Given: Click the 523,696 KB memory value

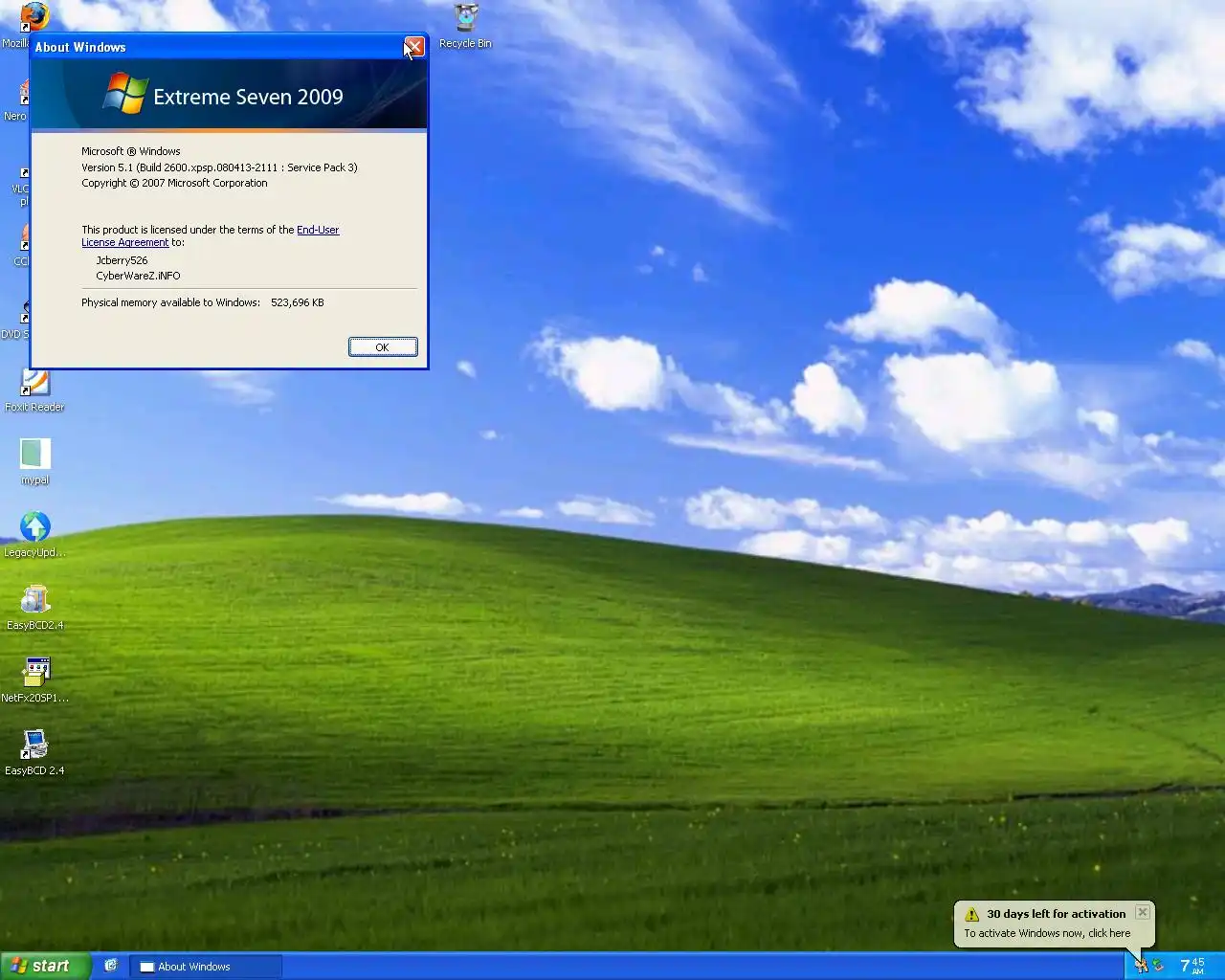Looking at the screenshot, I should [298, 302].
